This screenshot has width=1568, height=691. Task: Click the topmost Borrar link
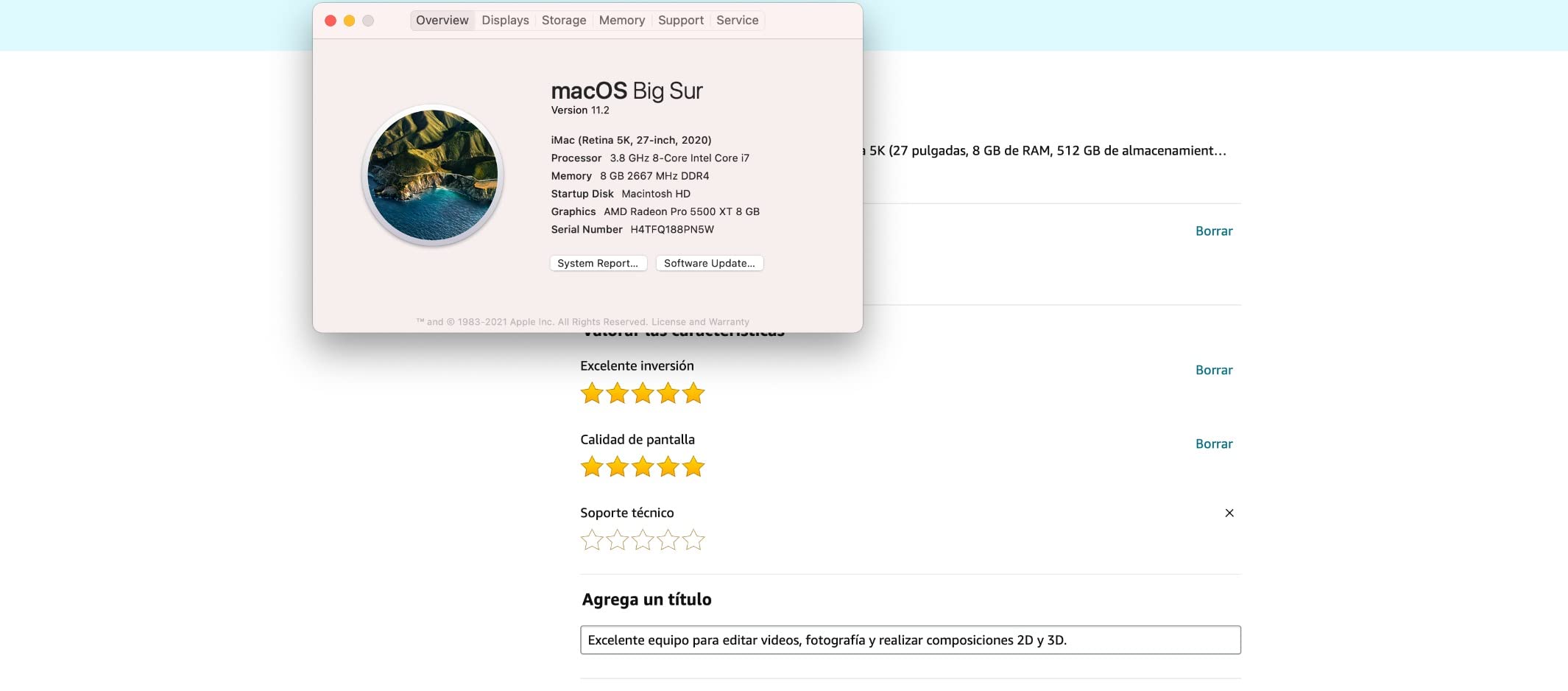coord(1214,231)
